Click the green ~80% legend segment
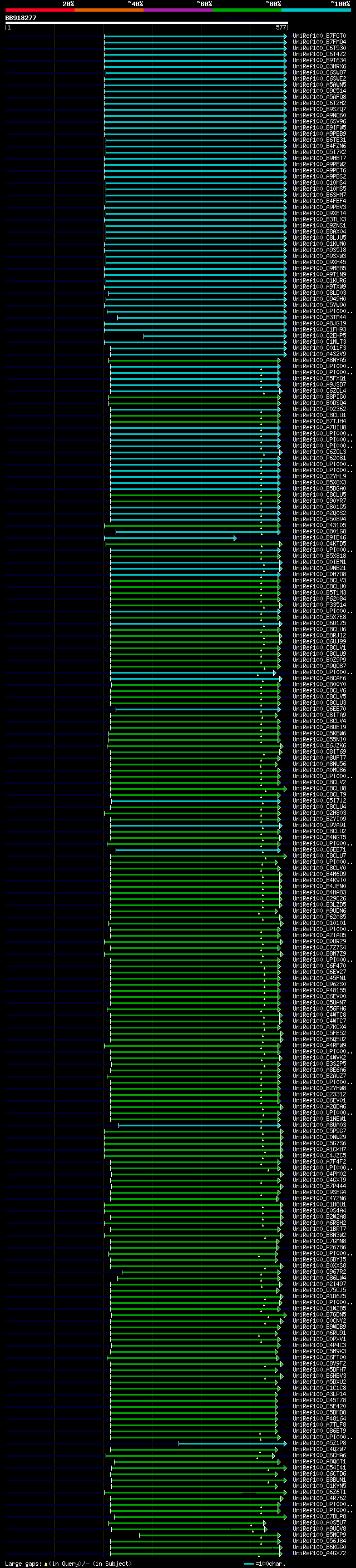Screen dimensions: 356x1568 [x=247, y=10]
